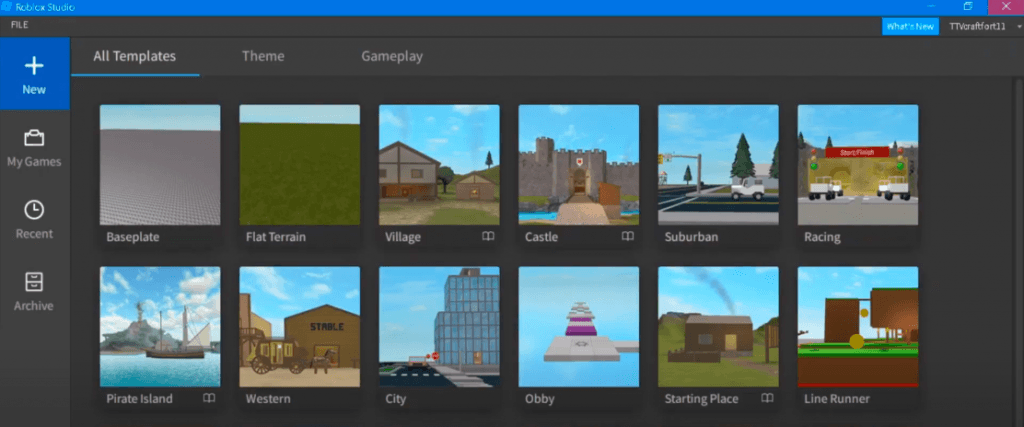Select the Flat Terrain template thumbnail
The height and width of the screenshot is (427, 1024).
click(300, 165)
